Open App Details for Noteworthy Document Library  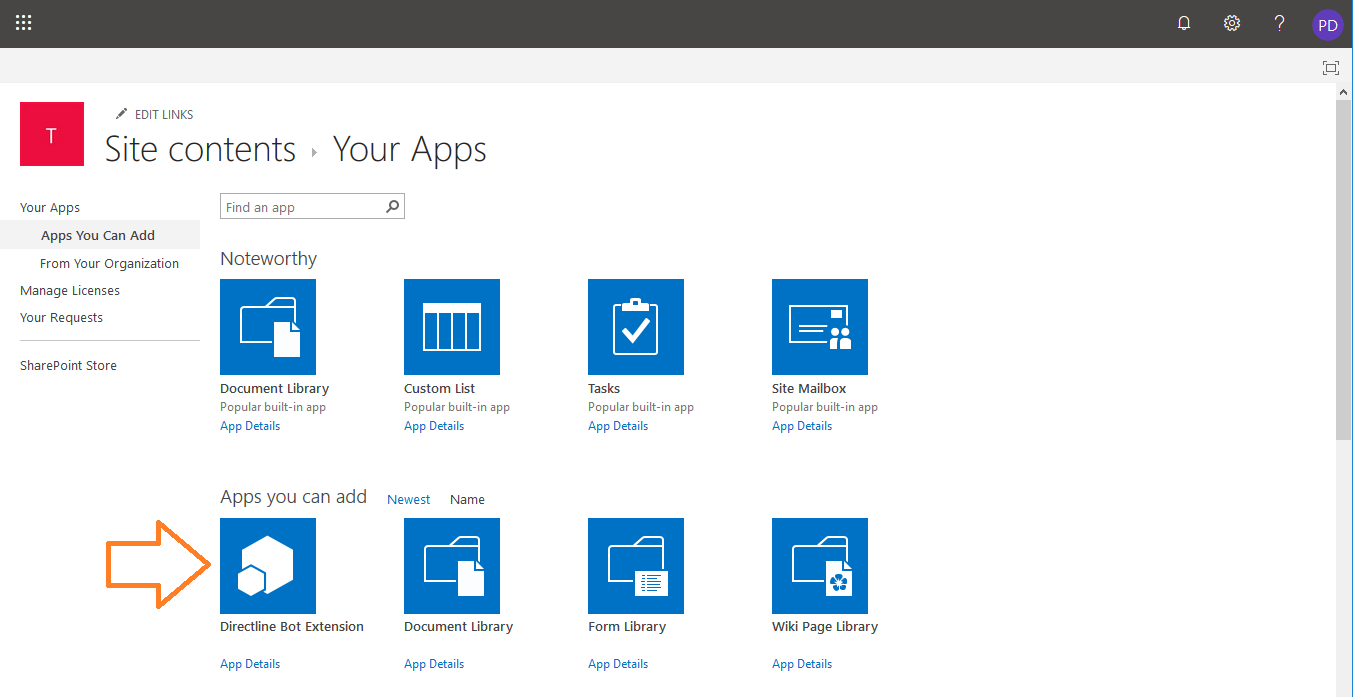point(250,426)
